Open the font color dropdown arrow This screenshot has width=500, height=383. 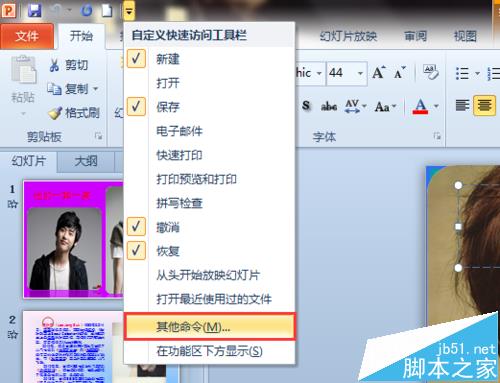click(436, 107)
